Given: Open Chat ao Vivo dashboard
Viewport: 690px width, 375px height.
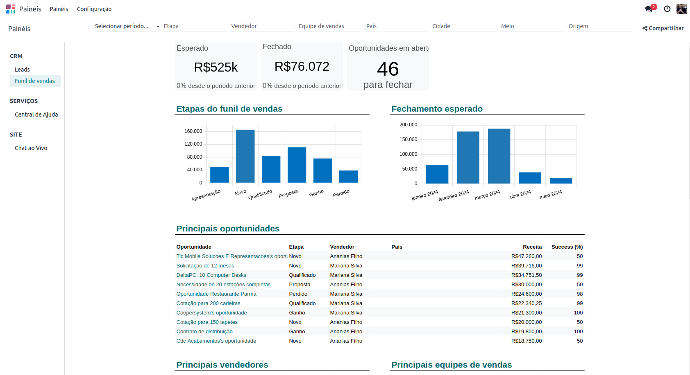Looking at the screenshot, I should pos(31,148).
